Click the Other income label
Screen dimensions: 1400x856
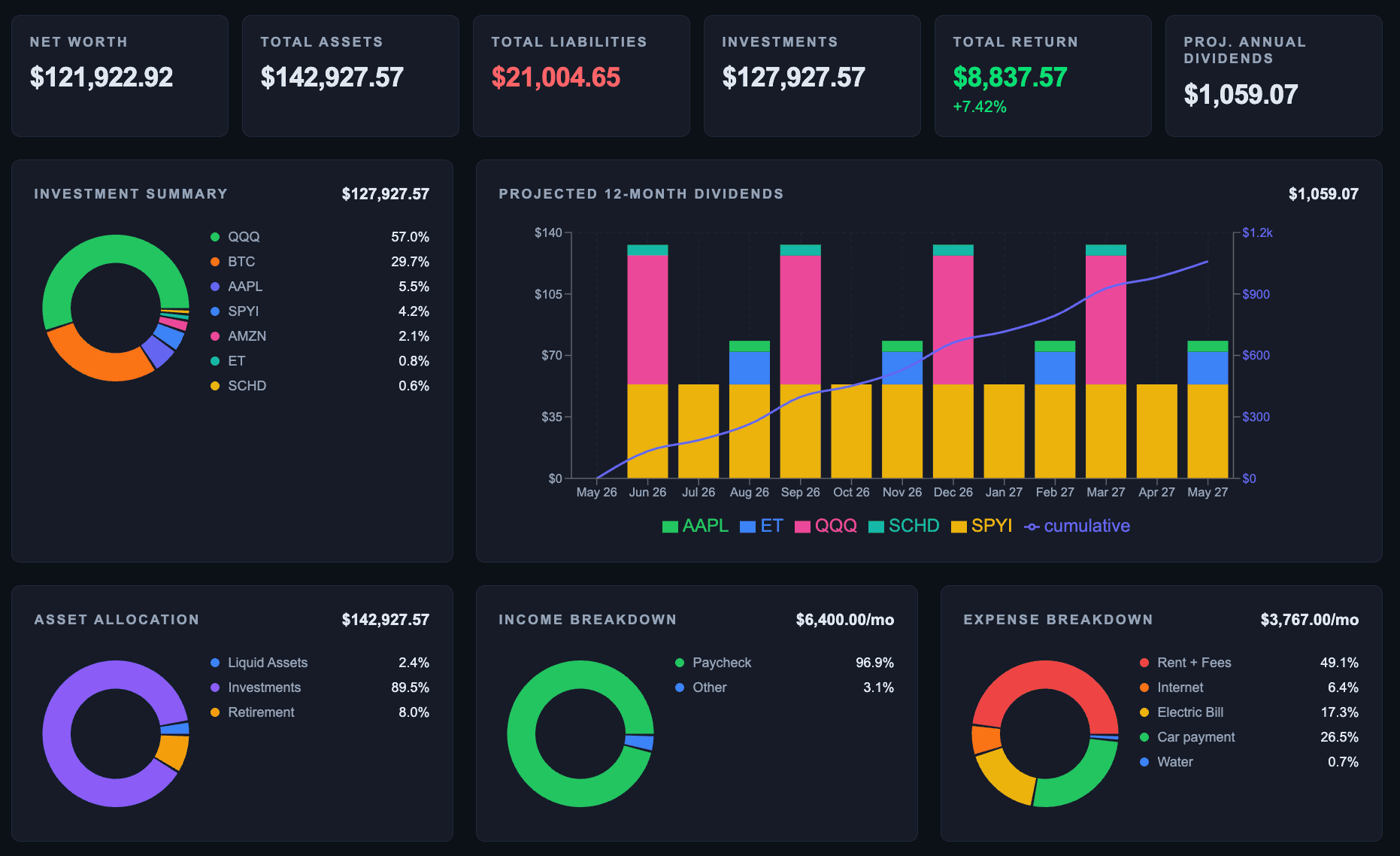pyautogui.click(x=709, y=688)
